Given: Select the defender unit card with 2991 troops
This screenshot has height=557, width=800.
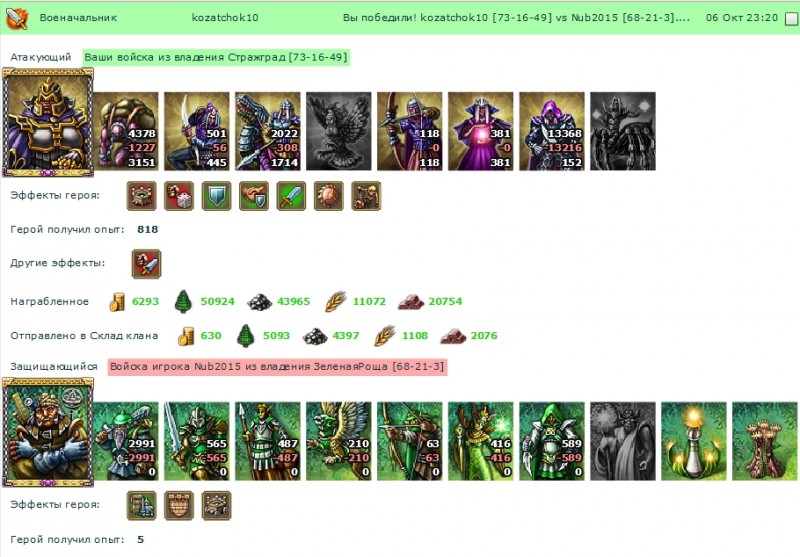Looking at the screenshot, I should click(126, 441).
